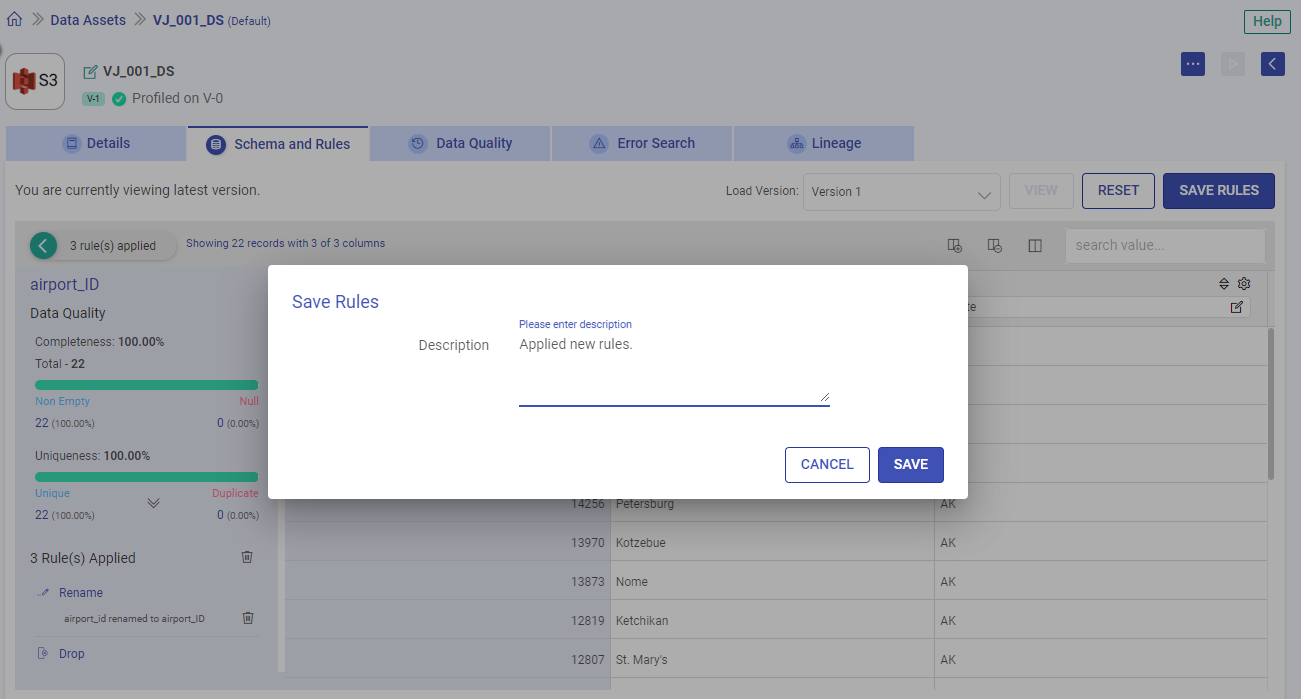This screenshot has height=699, width=1301.
Task: Open column settings gear icon
Action: point(1244,284)
